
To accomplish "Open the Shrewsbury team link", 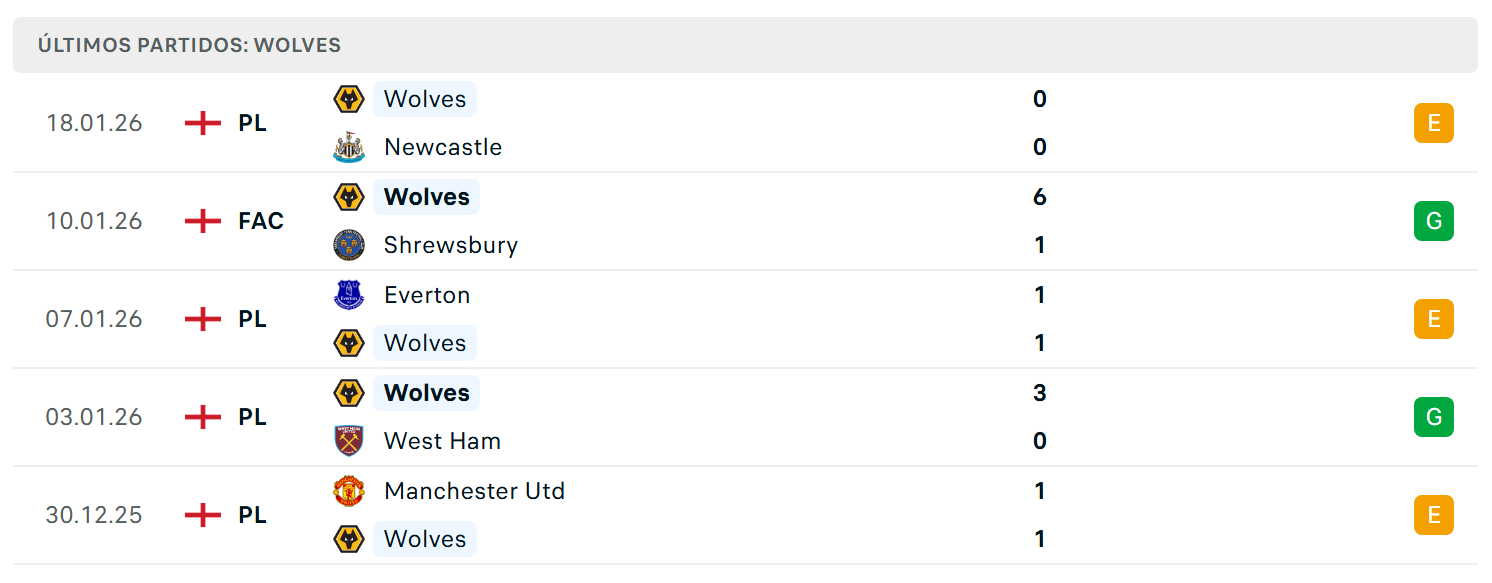I will [451, 245].
